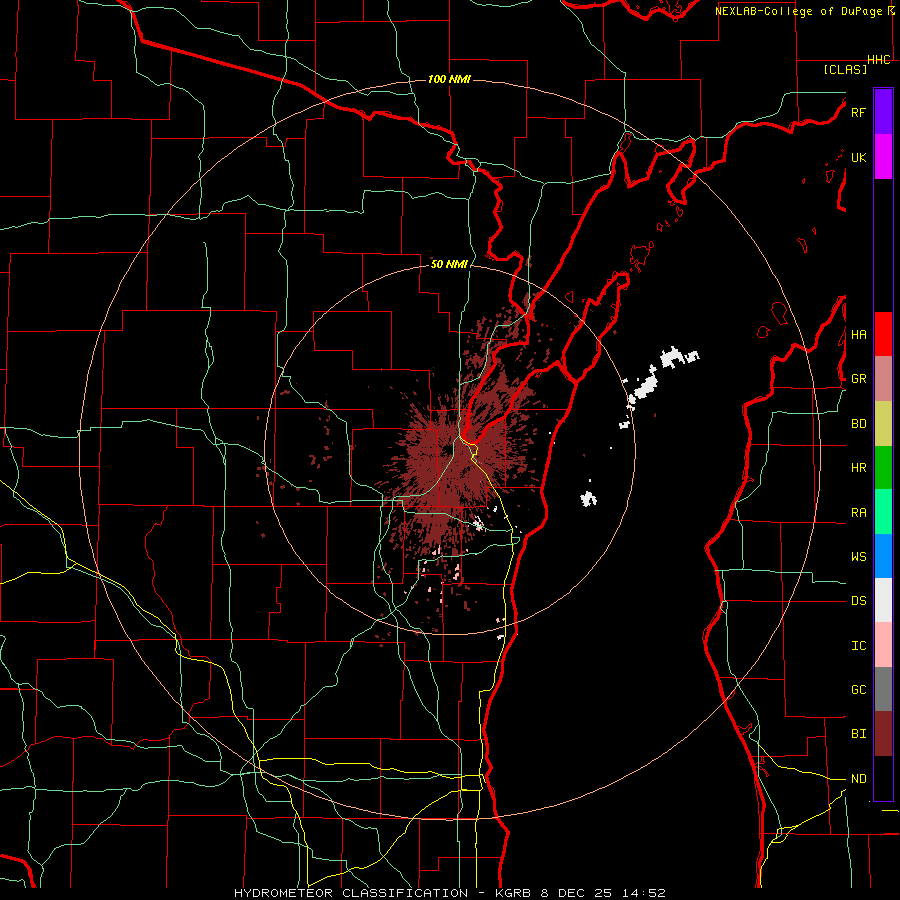Viewport: 900px width, 900px height.
Task: Click the GC legend label
Action: click(x=858, y=690)
